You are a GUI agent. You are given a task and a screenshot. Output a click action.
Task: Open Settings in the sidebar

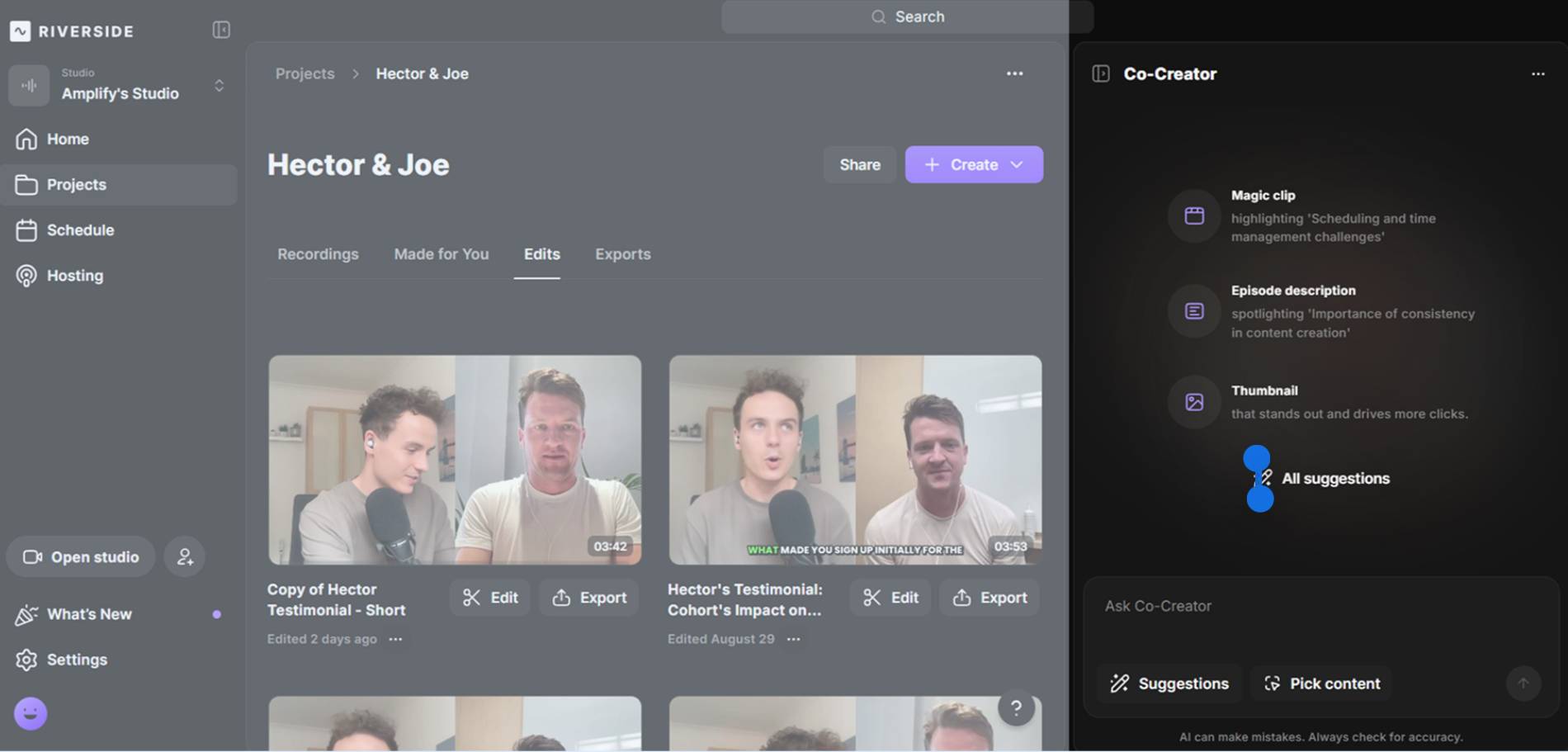77,660
